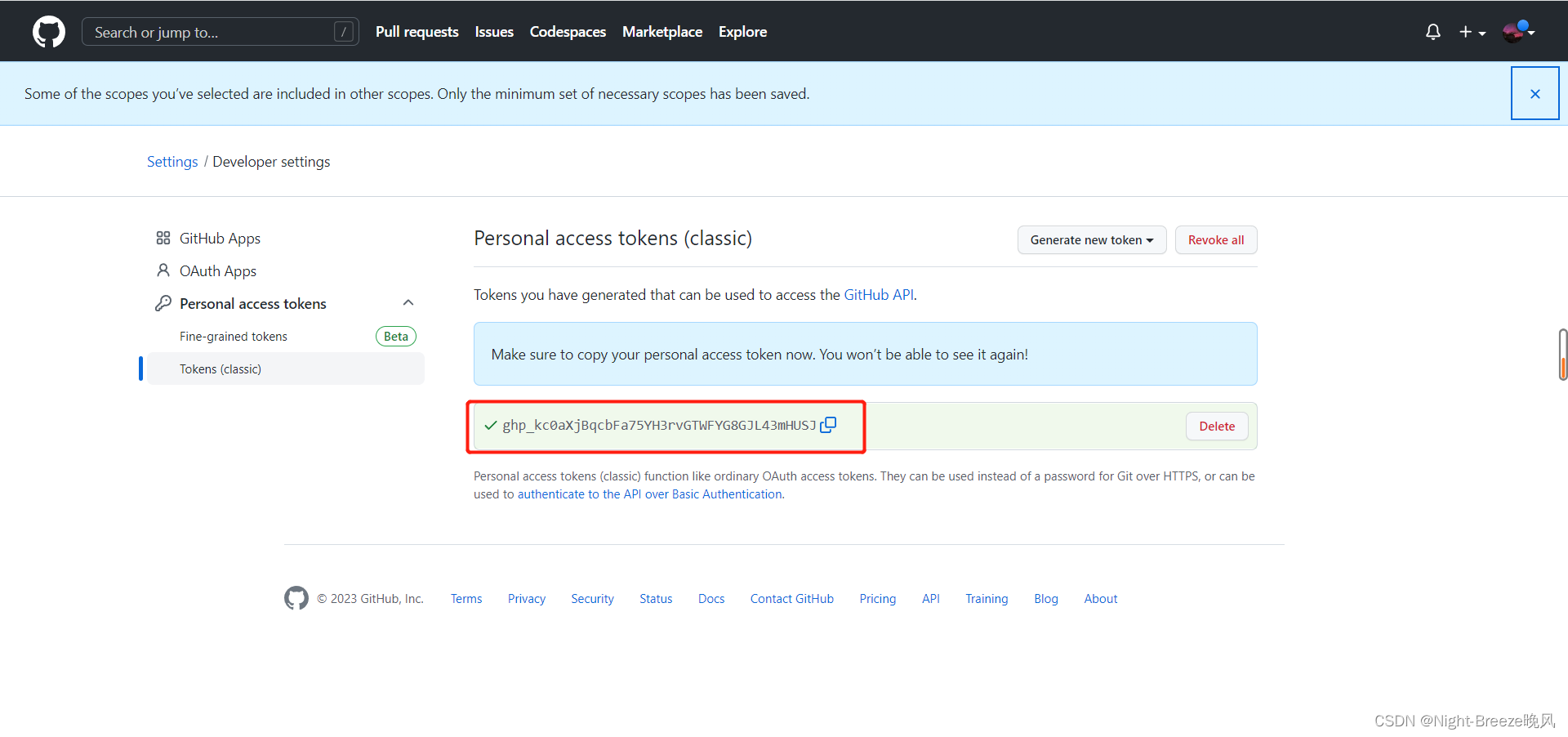The height and width of the screenshot is (737, 1568).
Task: Collapse the Personal access tokens section
Action: 408,303
